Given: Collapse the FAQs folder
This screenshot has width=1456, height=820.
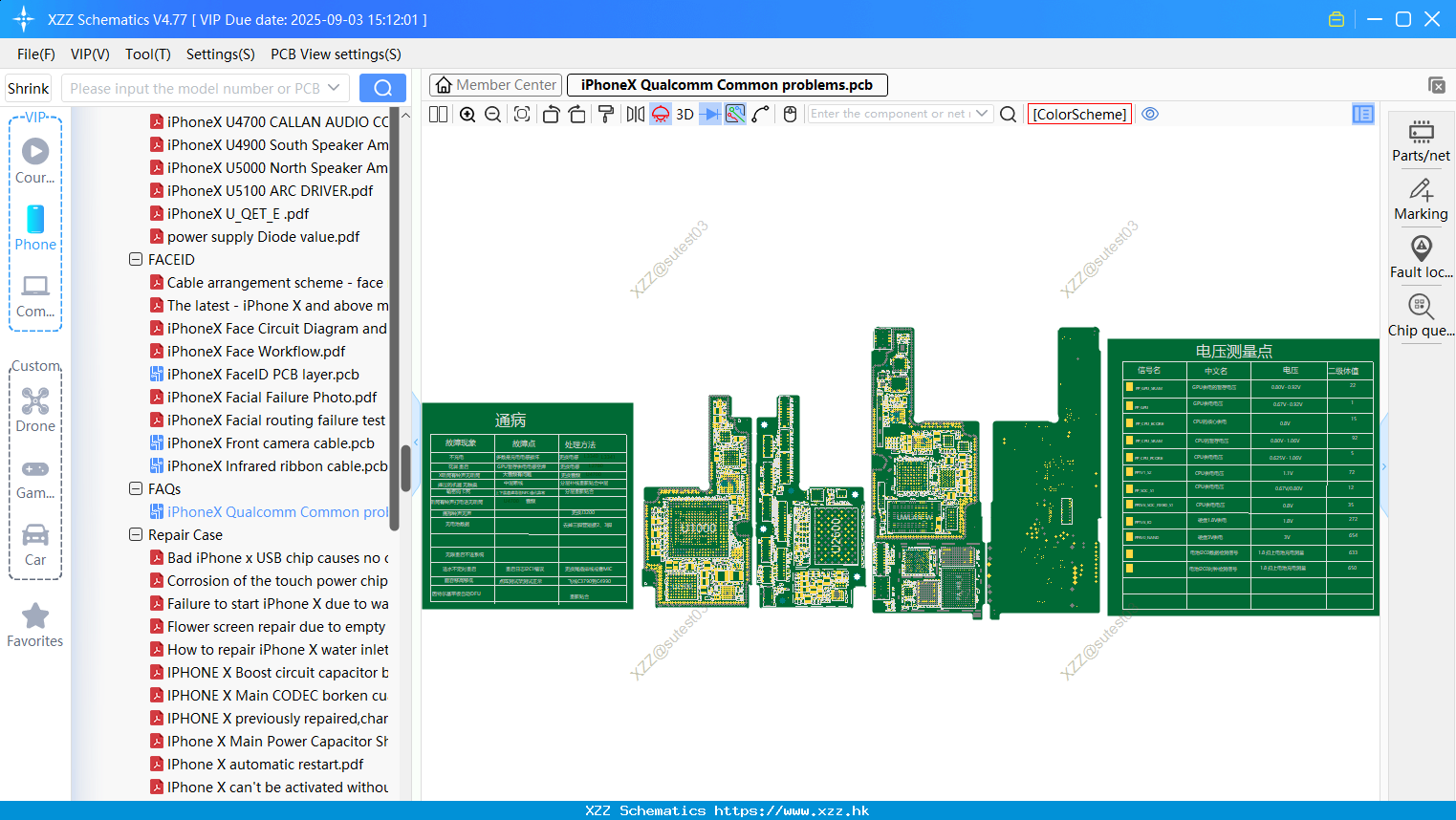Looking at the screenshot, I should (136, 488).
